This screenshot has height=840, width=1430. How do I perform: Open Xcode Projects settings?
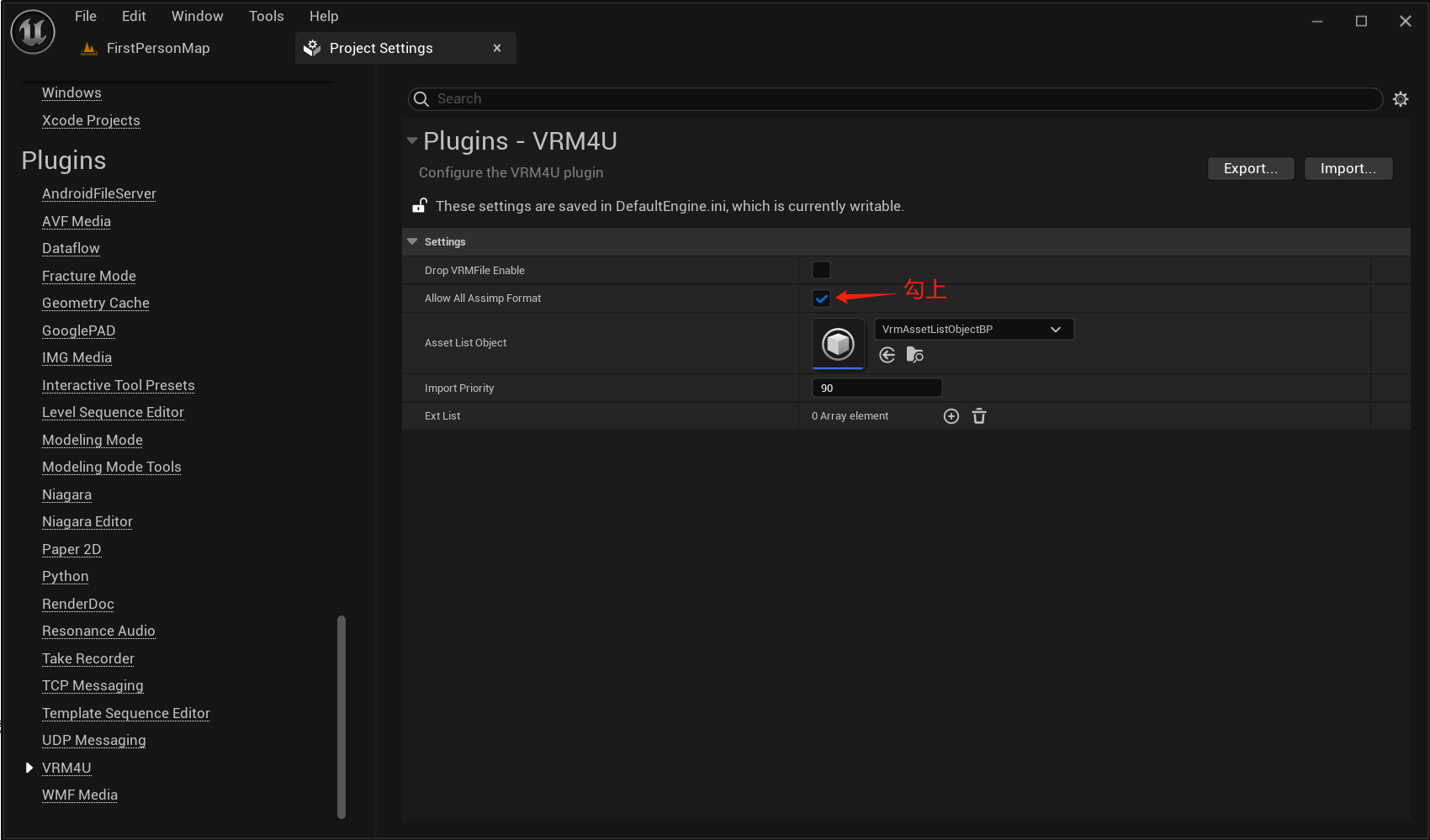coord(91,120)
